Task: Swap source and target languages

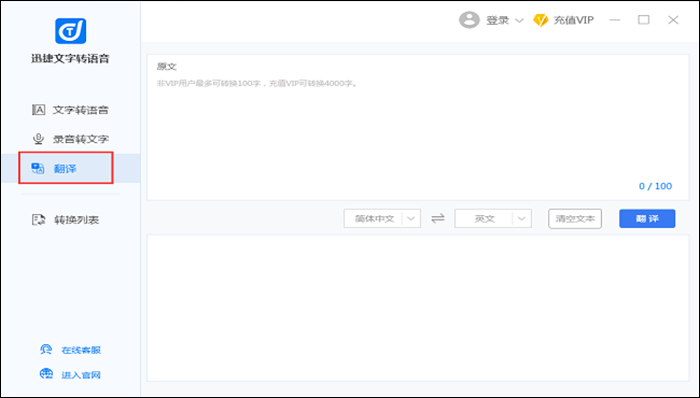Action: (438, 218)
